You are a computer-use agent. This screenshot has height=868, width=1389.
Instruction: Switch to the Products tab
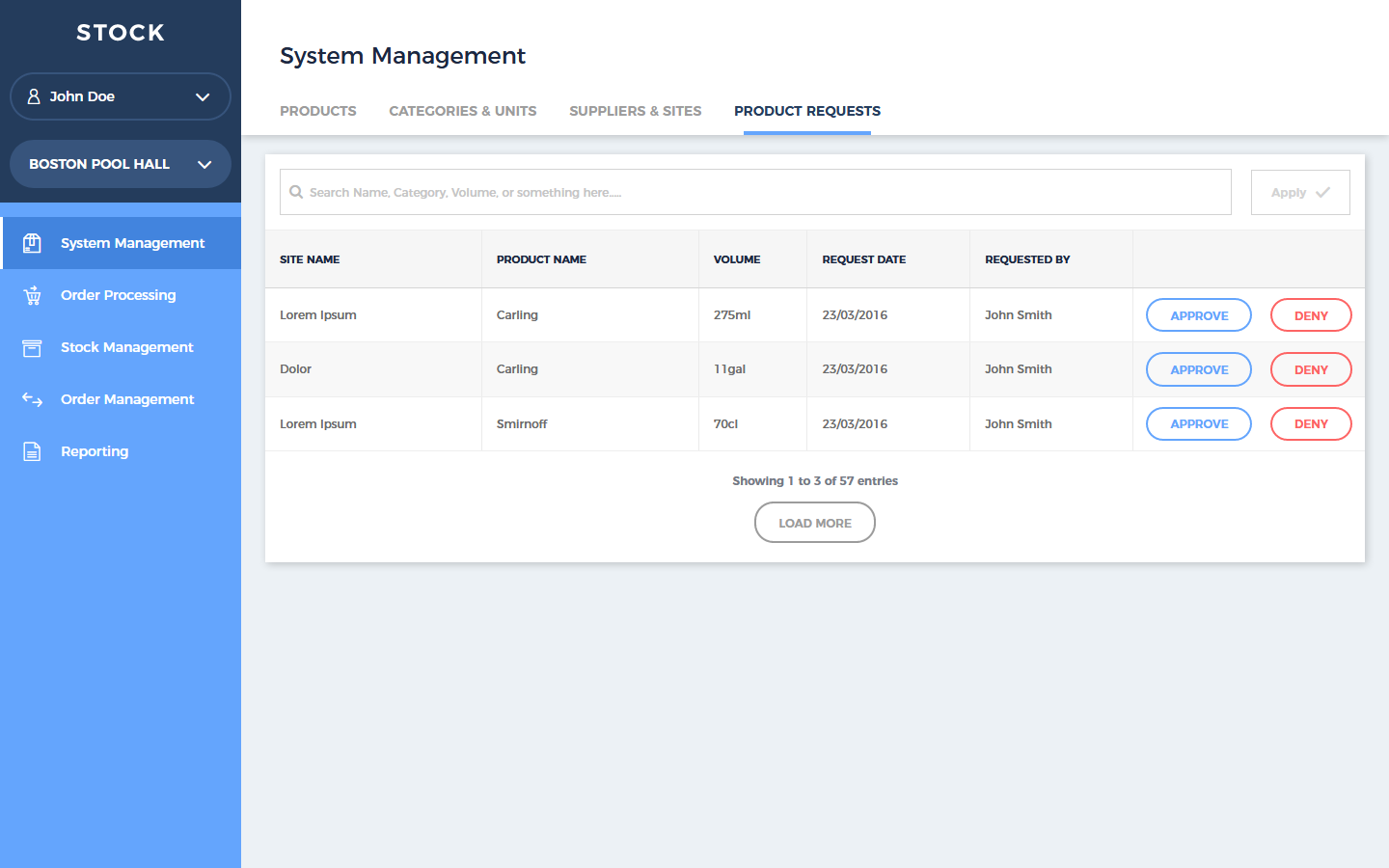pyautogui.click(x=318, y=111)
